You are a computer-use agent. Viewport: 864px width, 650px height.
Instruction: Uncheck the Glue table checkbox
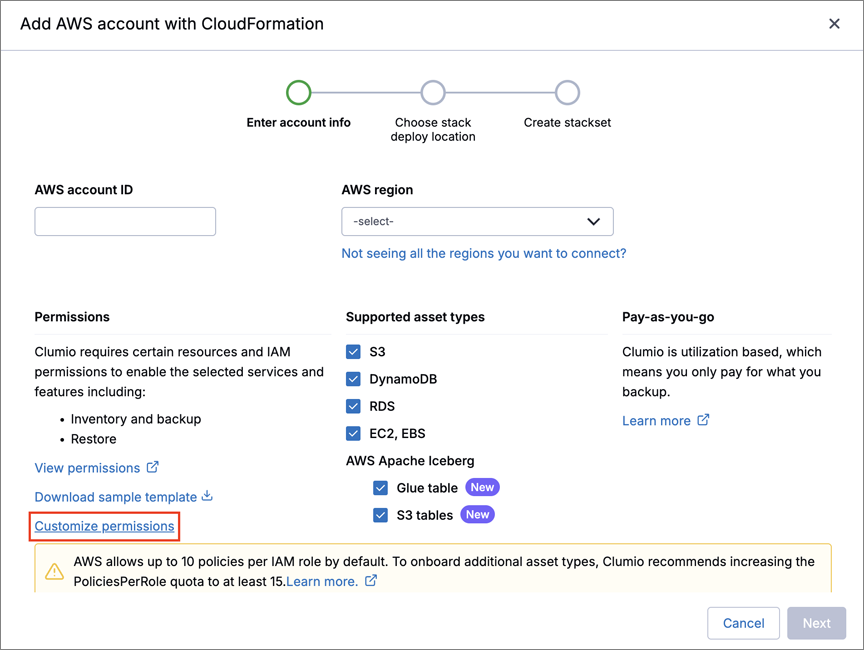click(x=380, y=488)
